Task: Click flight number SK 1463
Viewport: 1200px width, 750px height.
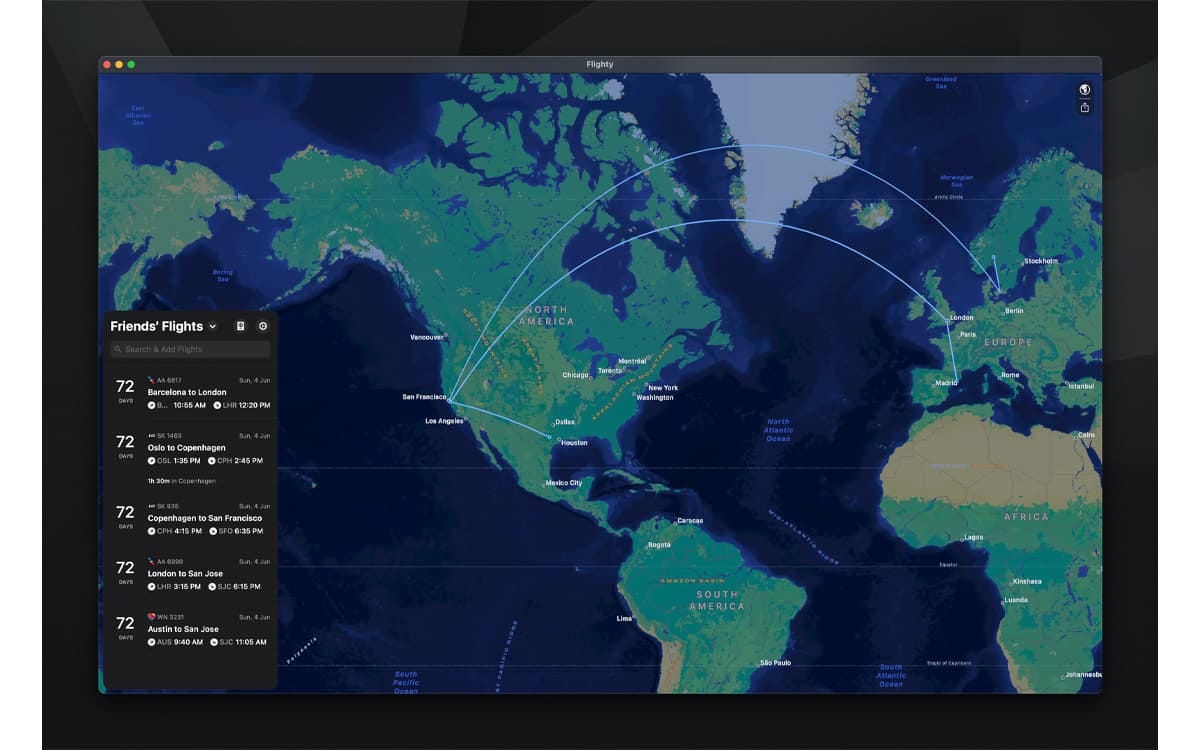Action: pos(169,436)
